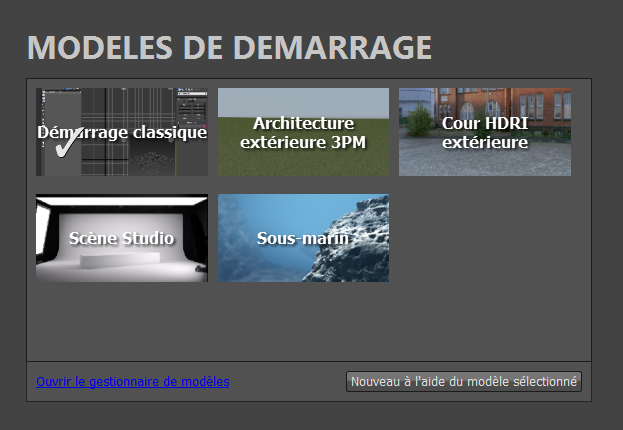Choose the Sous-marin template thumbnail
Image resolution: width=623 pixels, height=430 pixels.
[303, 238]
